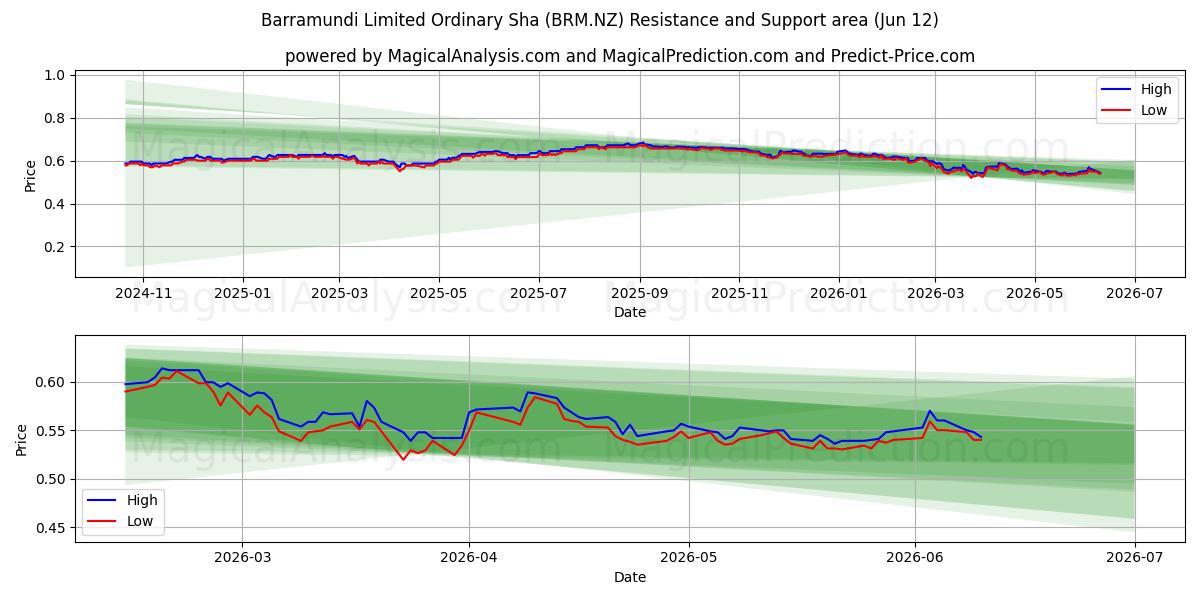The width and height of the screenshot is (1200, 600).
Task: Click the top chart 2026-05 tick label
Action: [x=1035, y=293]
